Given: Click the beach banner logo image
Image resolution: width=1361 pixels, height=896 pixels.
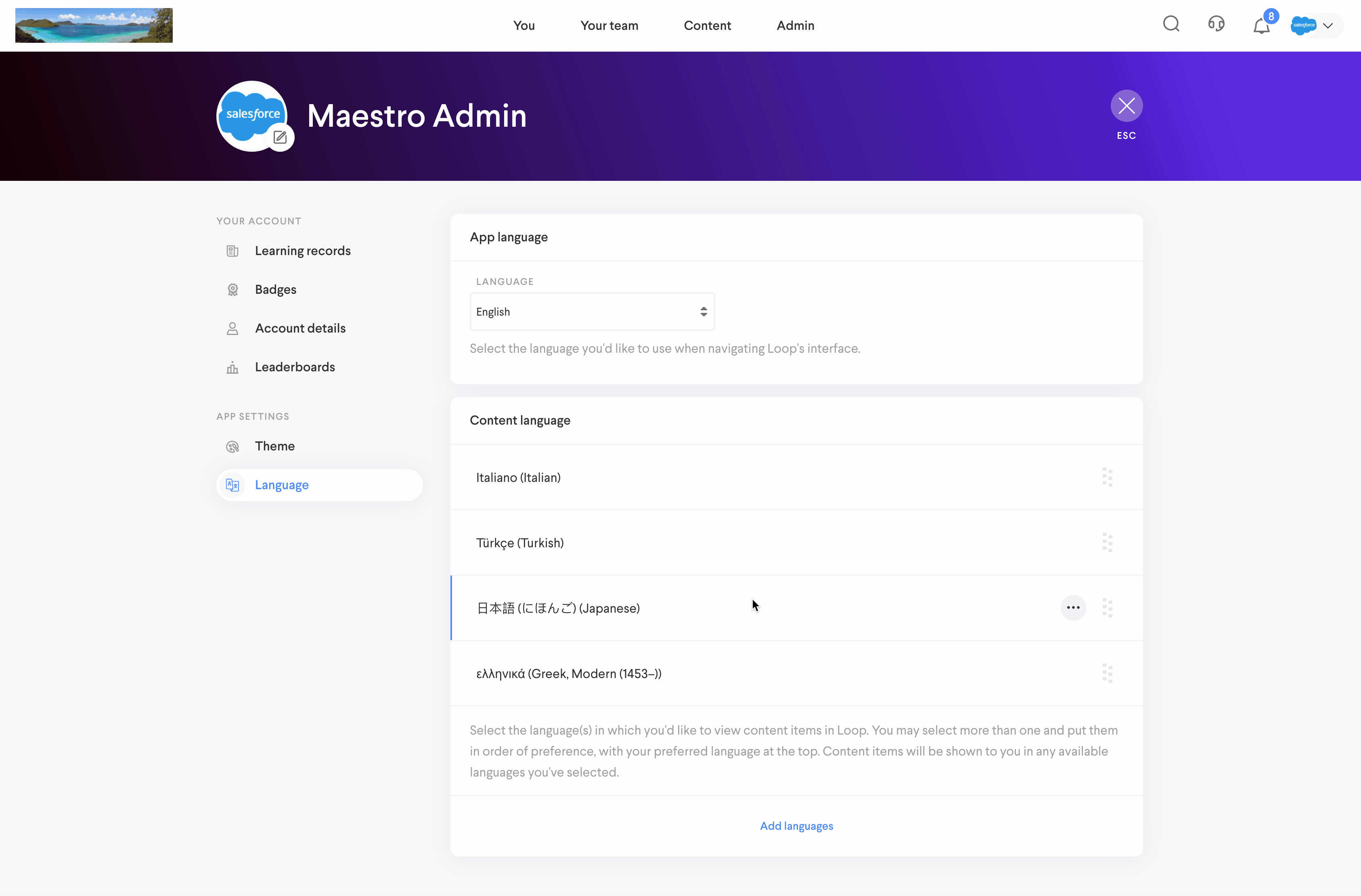Looking at the screenshot, I should pyautogui.click(x=94, y=25).
